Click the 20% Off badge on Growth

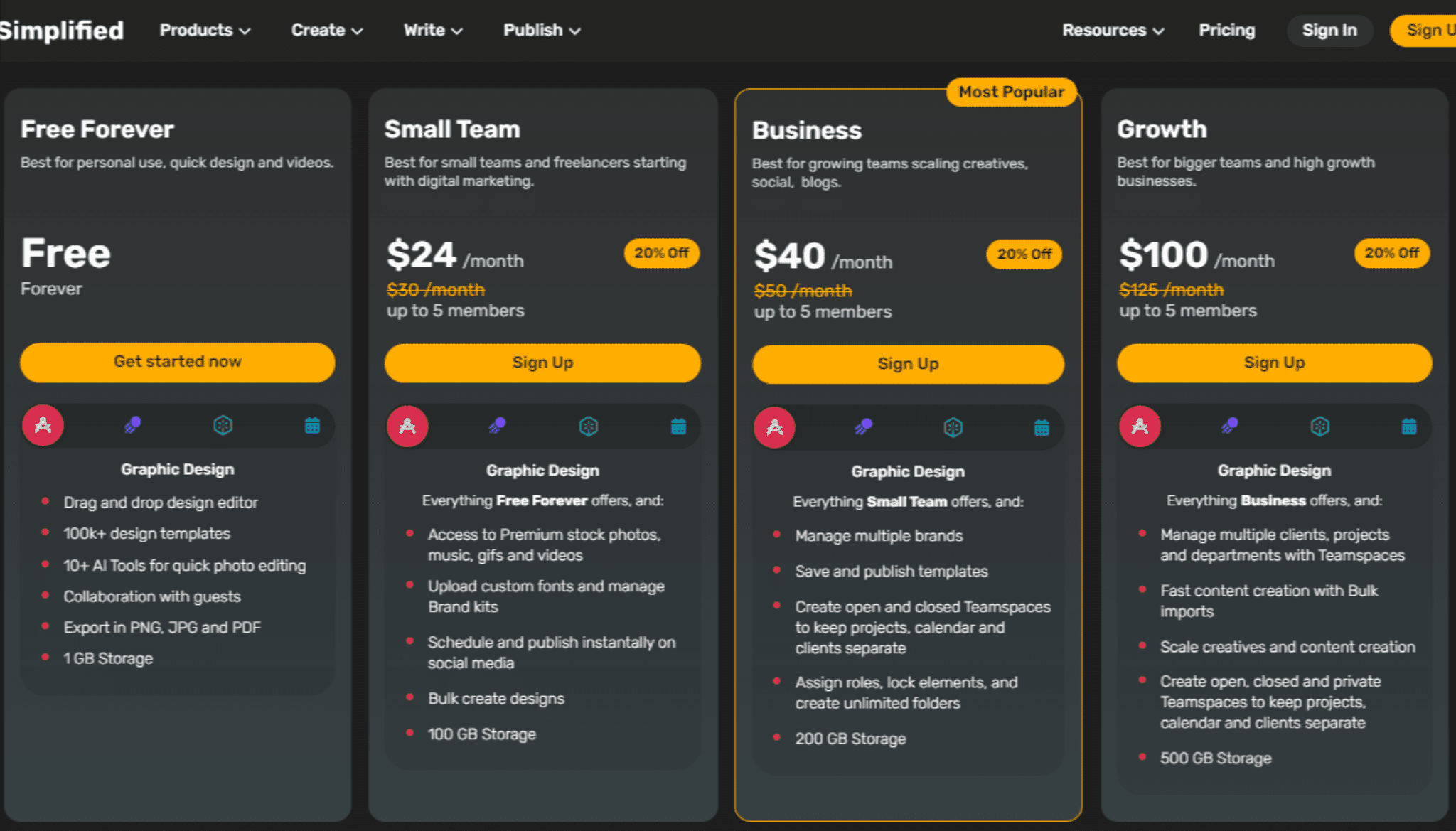(1391, 253)
